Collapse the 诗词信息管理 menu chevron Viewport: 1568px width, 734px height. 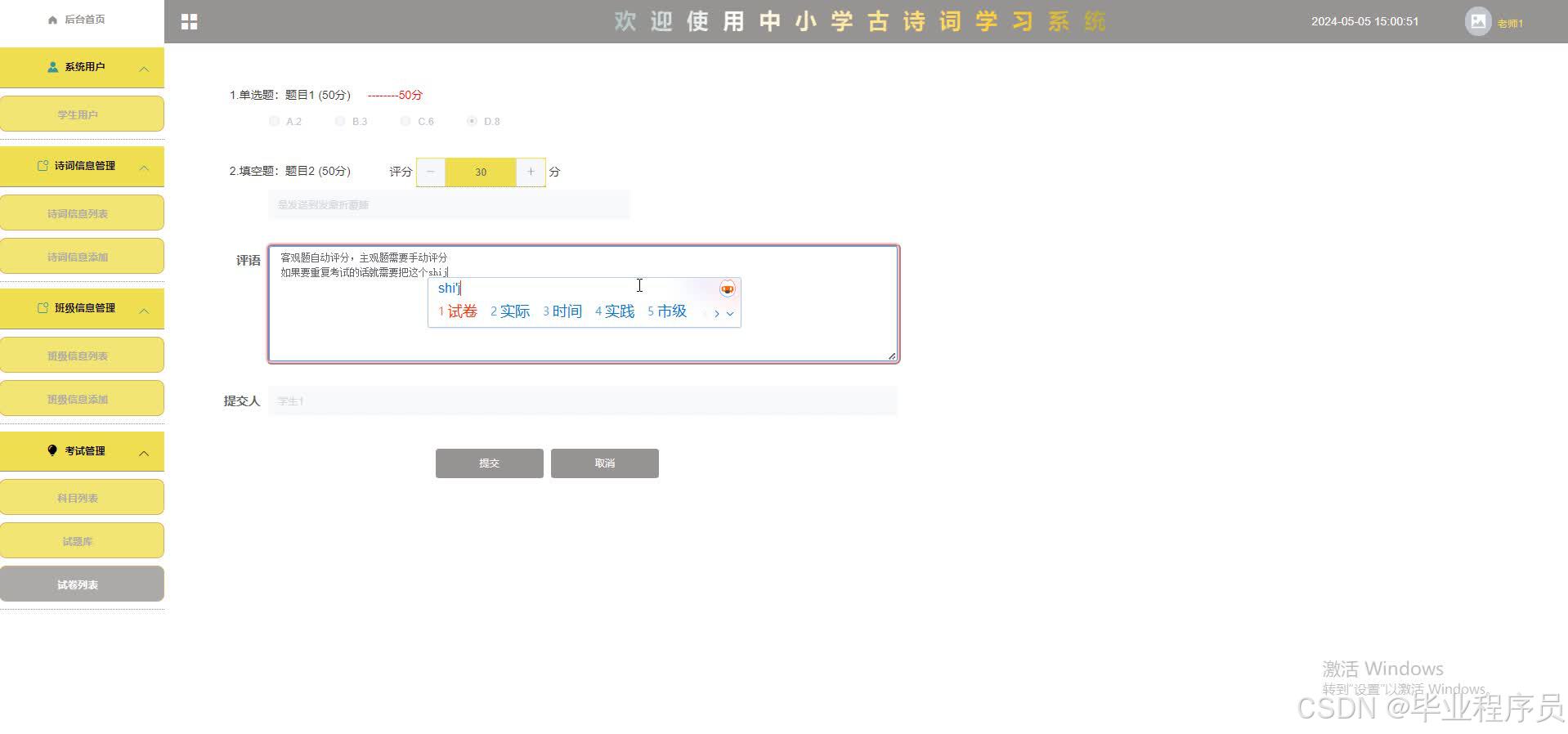click(x=144, y=168)
